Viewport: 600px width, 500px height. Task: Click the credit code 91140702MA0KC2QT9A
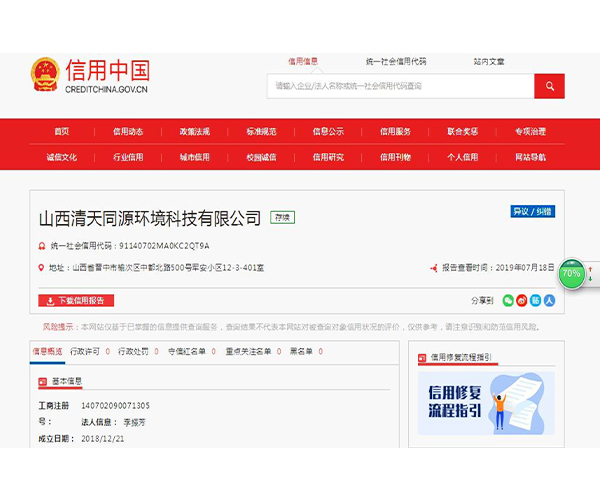[164, 246]
